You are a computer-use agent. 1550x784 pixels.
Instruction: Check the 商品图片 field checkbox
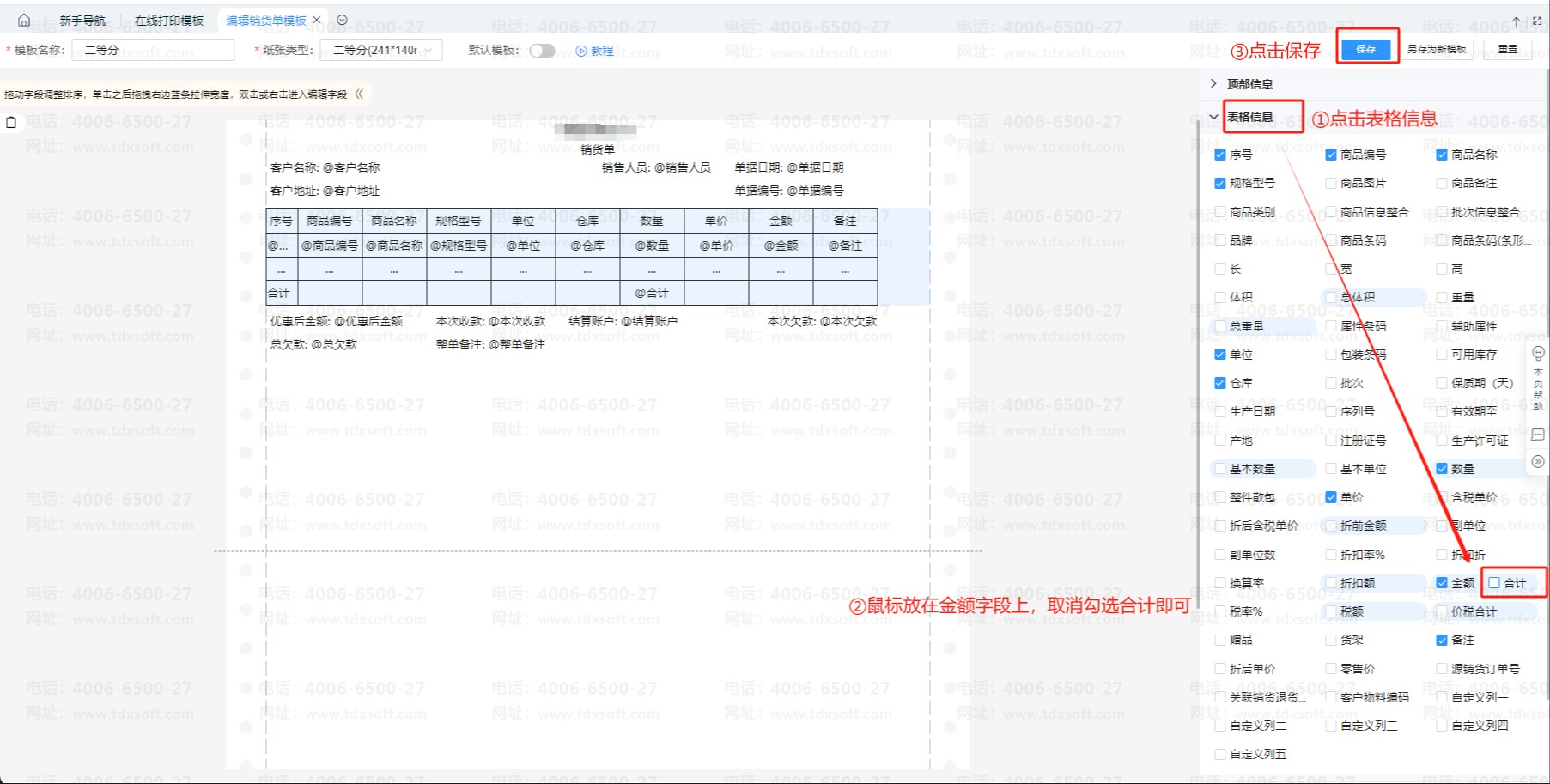(x=1331, y=183)
